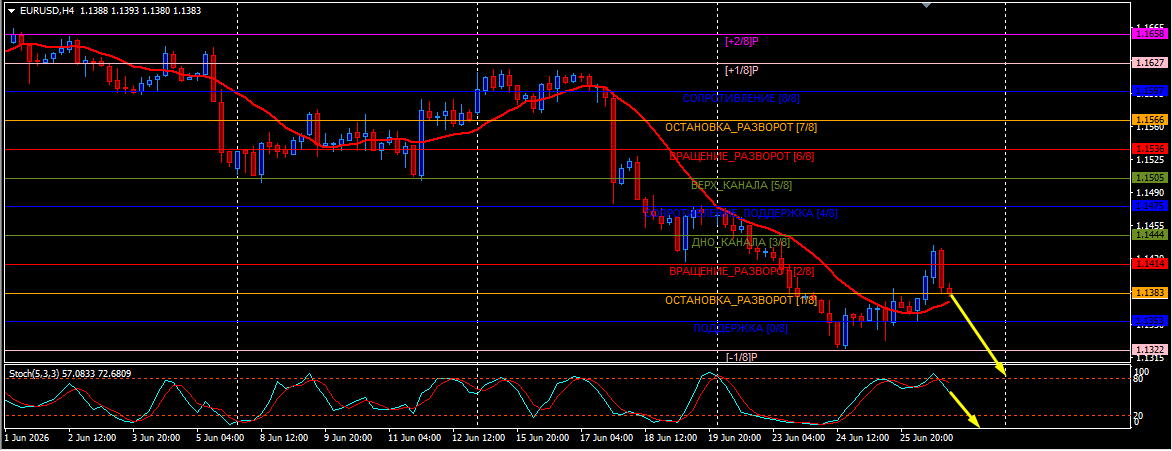Click the СОПРОТИВЛЕНИЕ [8/8] level label
This screenshot has width=1172, height=451.
coord(741,99)
